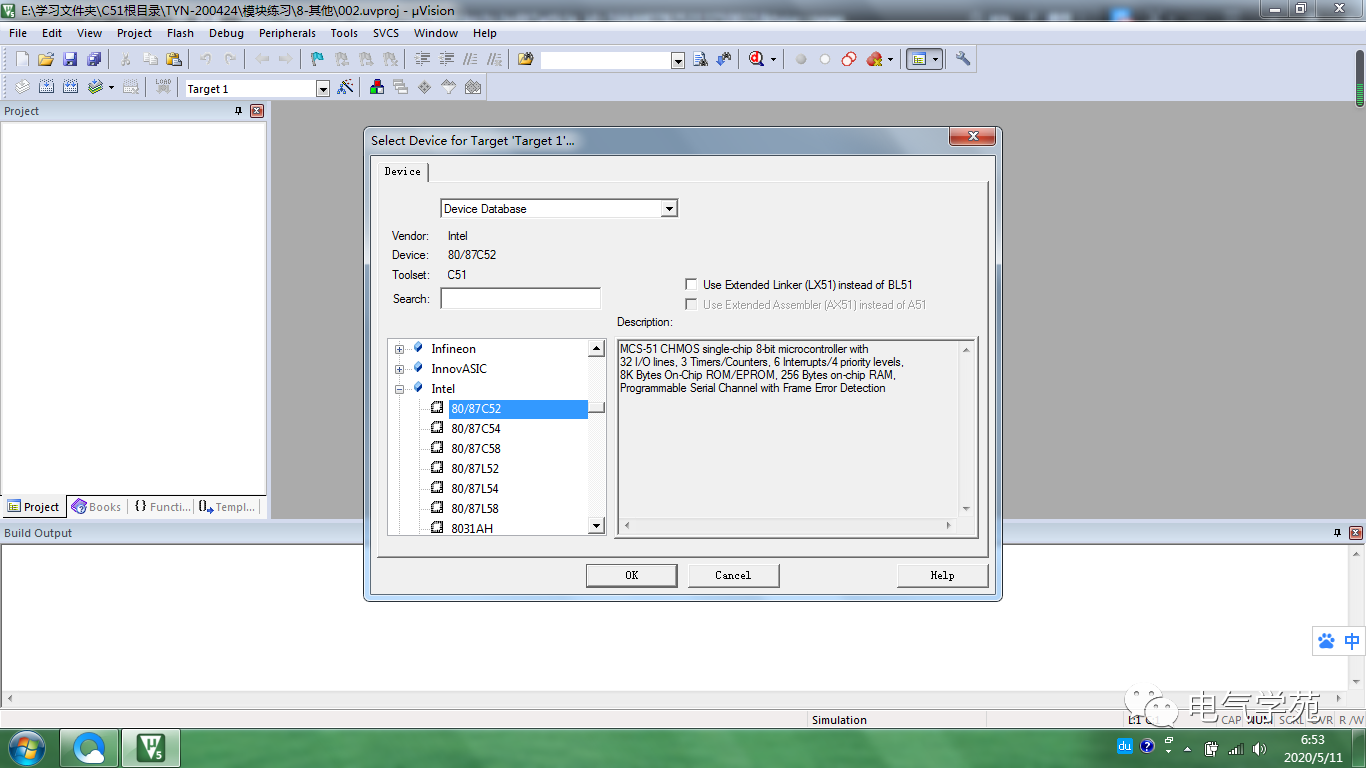Open the Peripherals menu
The image size is (1366, 768).
pos(287,33)
